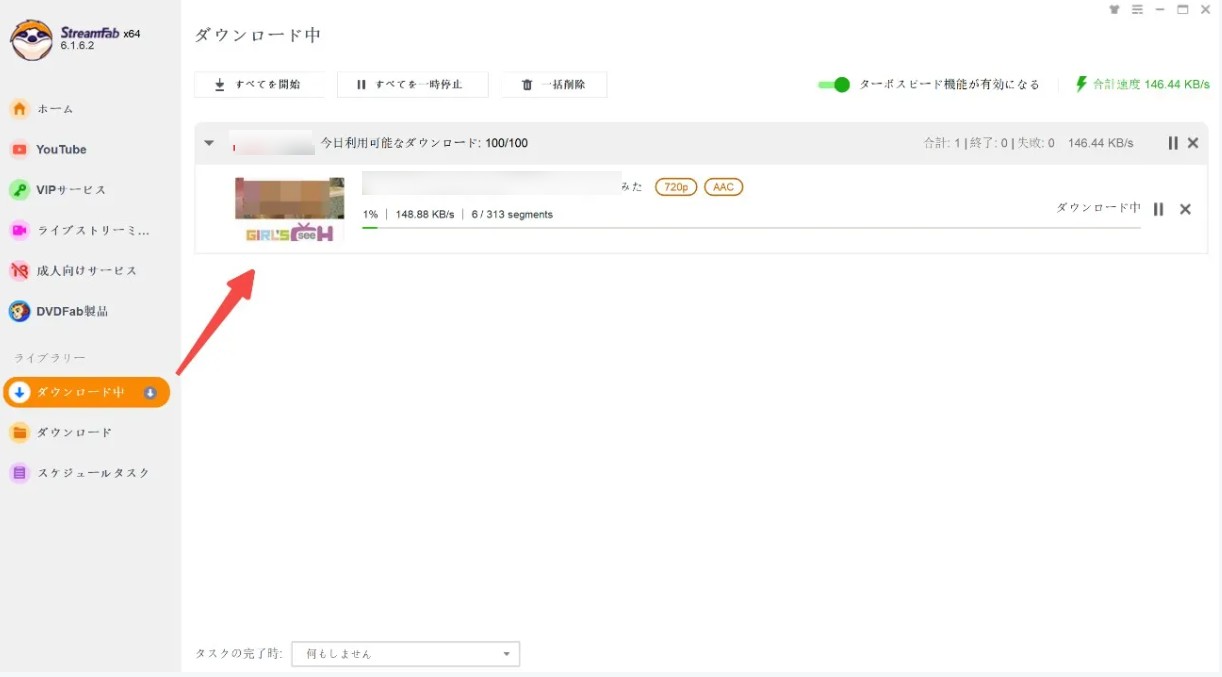The image size is (1222, 677).
Task: Click the Start All button
Action: [x=259, y=85]
